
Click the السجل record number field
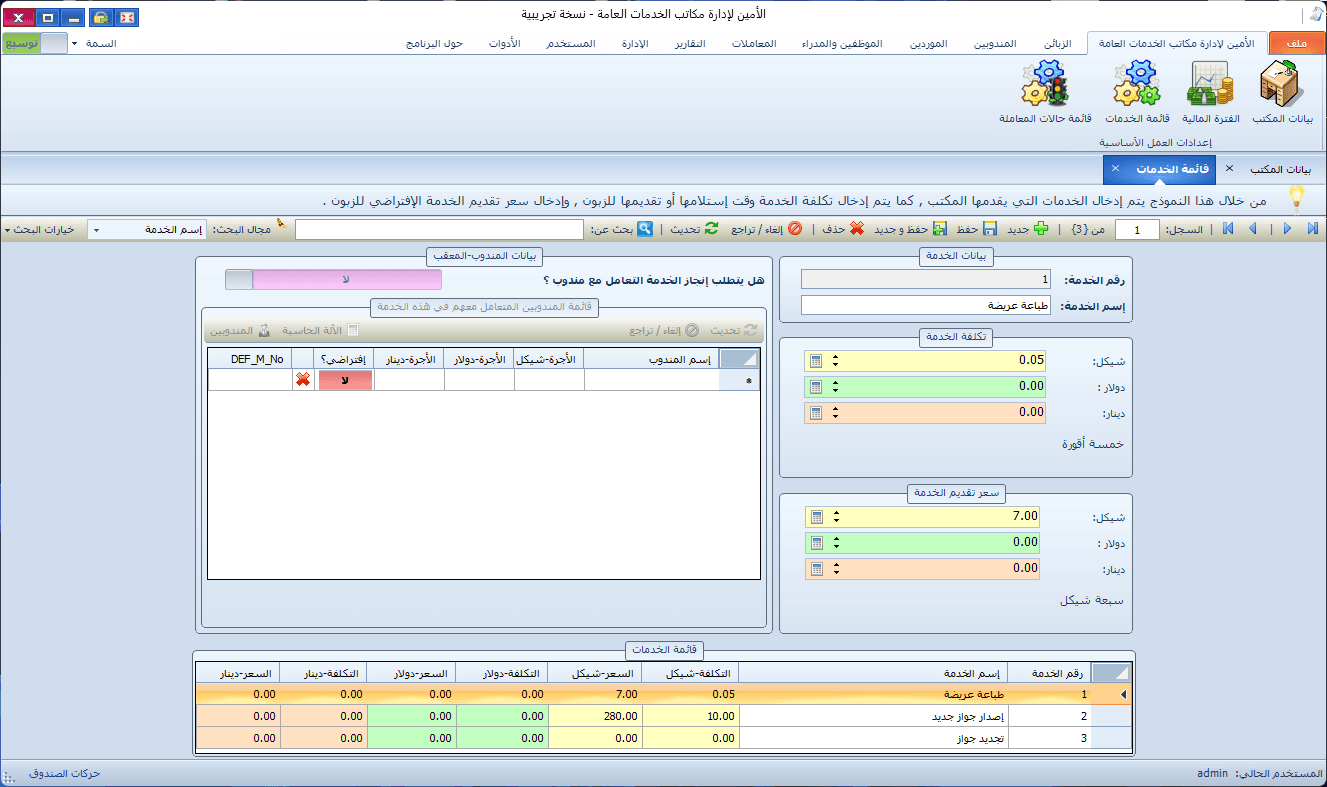1135,230
